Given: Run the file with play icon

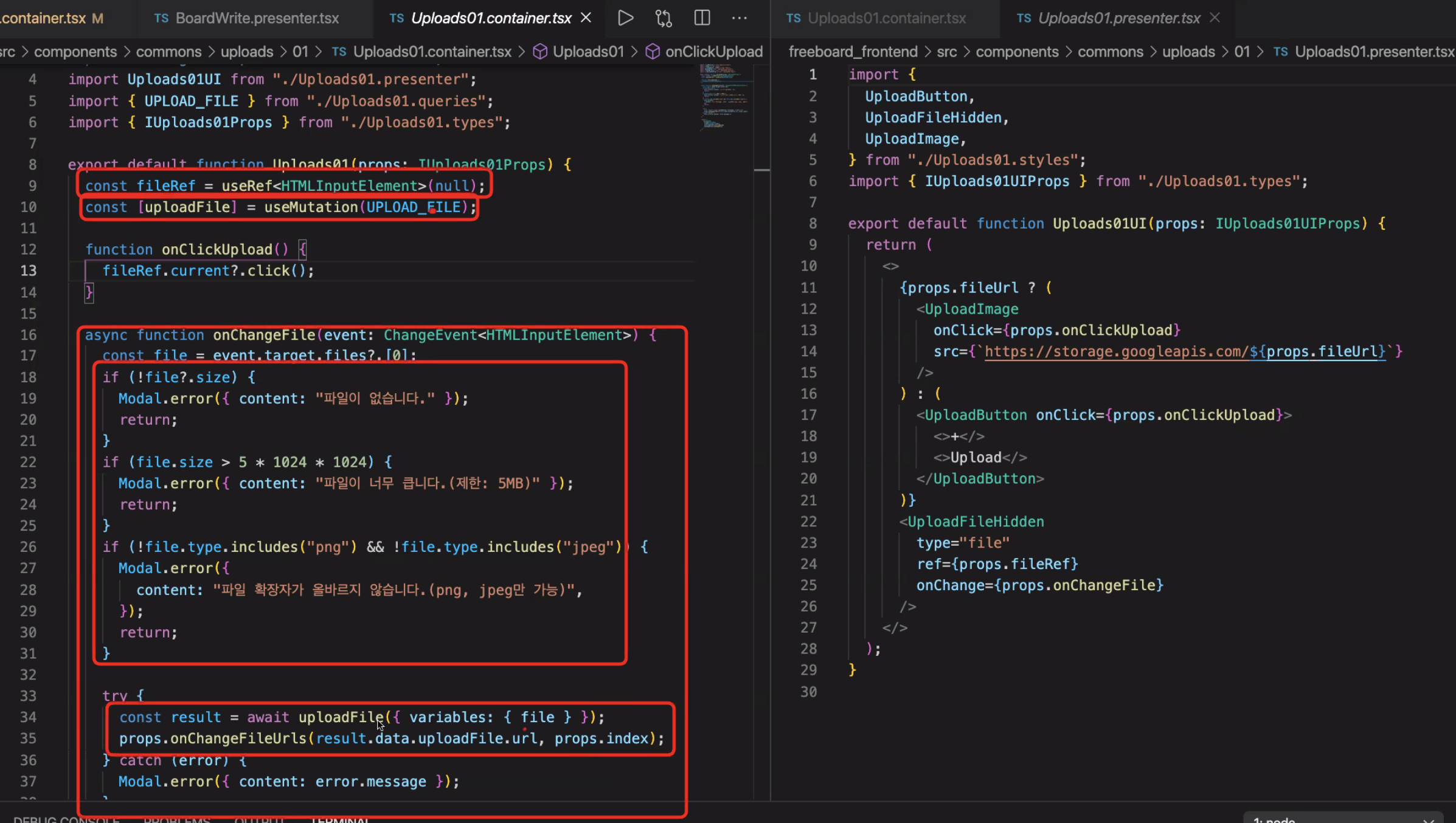Looking at the screenshot, I should click(x=625, y=18).
